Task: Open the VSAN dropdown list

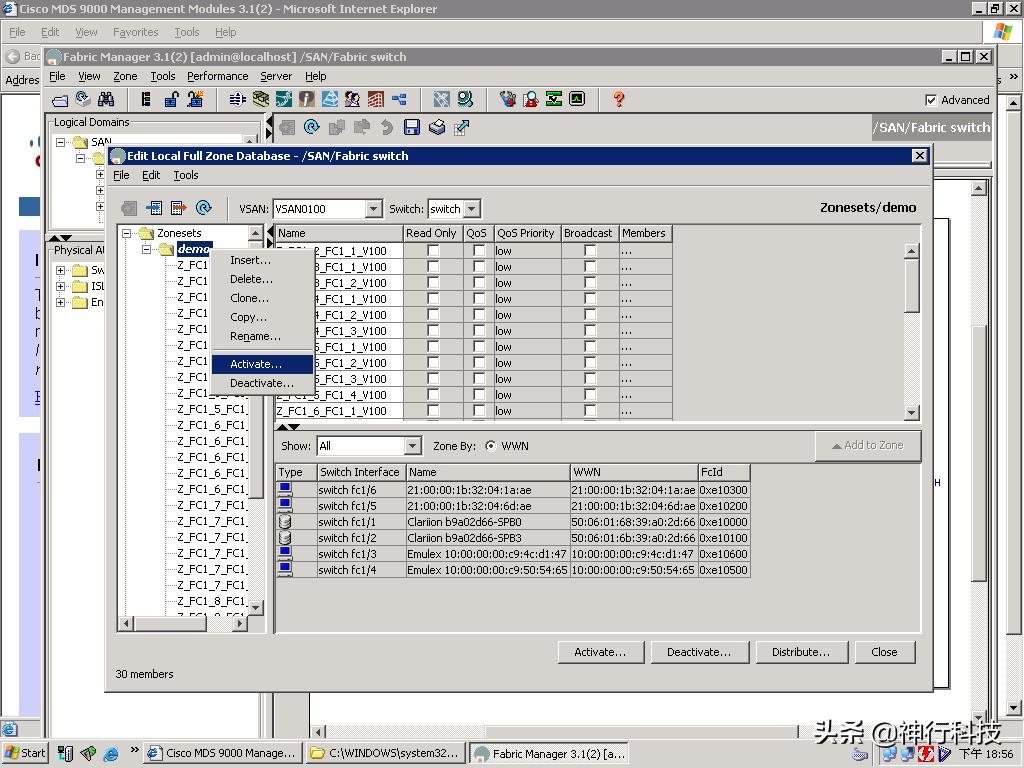Action: coord(373,209)
